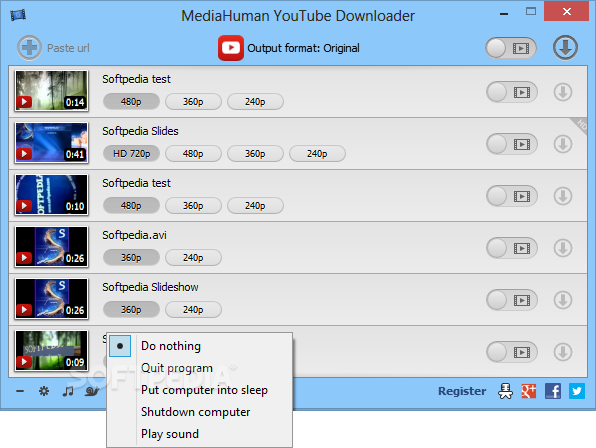Image resolution: width=596 pixels, height=448 pixels.
Task: Download the Softpedia Slides video
Action: pos(563,144)
